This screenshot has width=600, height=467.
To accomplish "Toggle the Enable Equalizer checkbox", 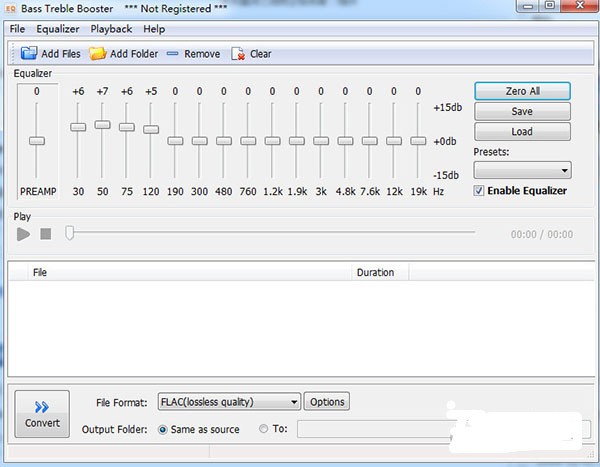I will click(479, 191).
